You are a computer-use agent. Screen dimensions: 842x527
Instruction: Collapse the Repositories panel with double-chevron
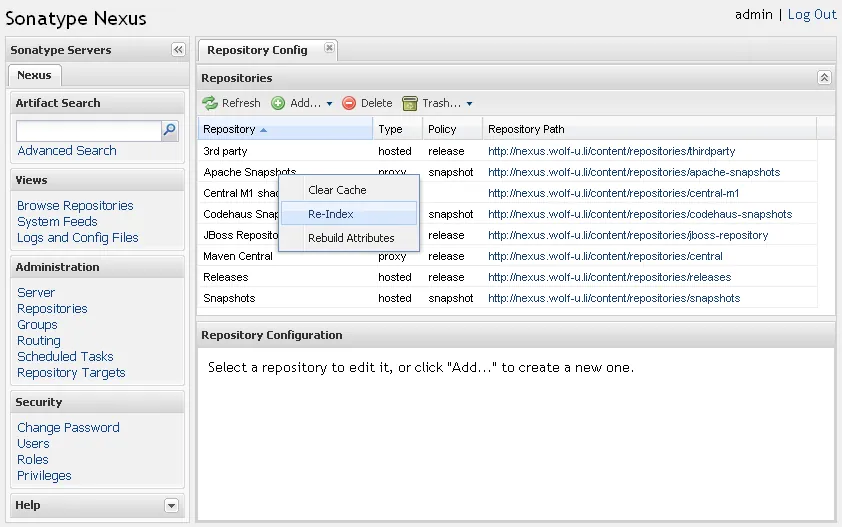pyautogui.click(x=824, y=77)
